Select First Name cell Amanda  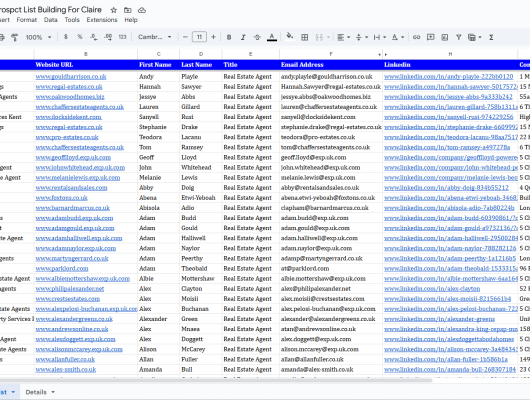click(159, 370)
